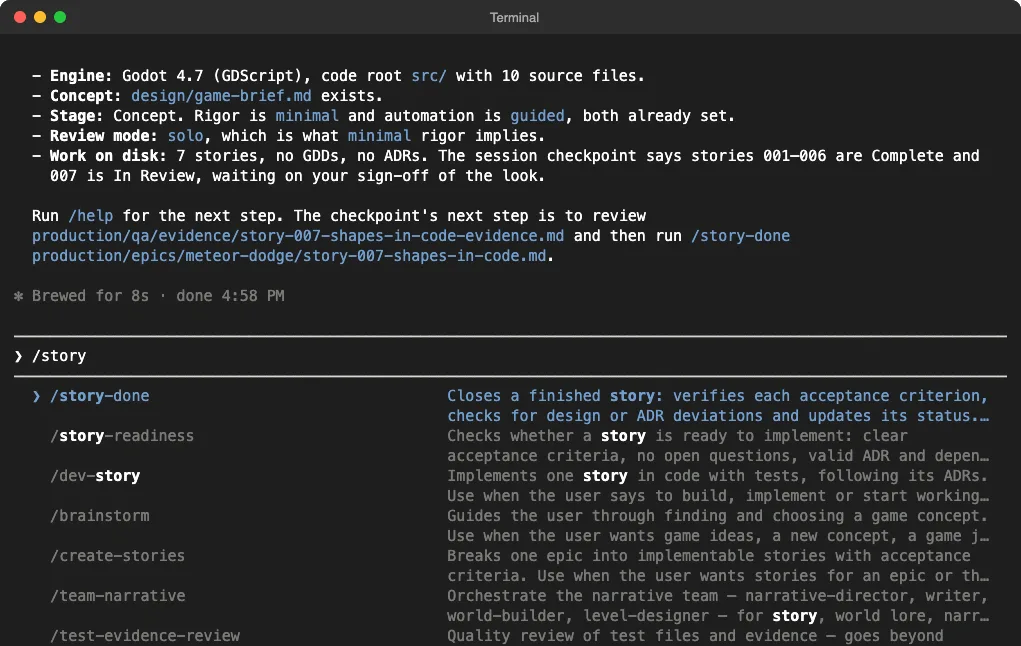Choose the /create-stories command suggestion
Image resolution: width=1021 pixels, height=646 pixels.
[117, 555]
